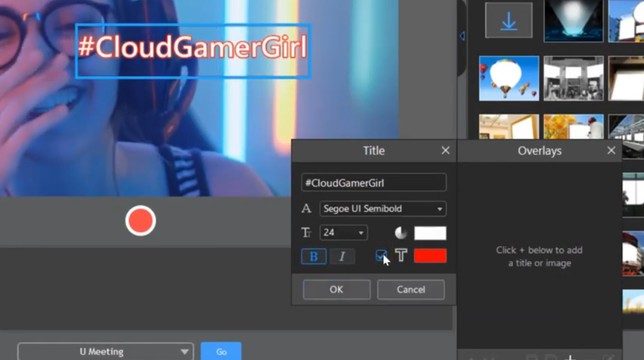Click the blue Go button
Viewport: 644px width, 360px height.
(221, 351)
